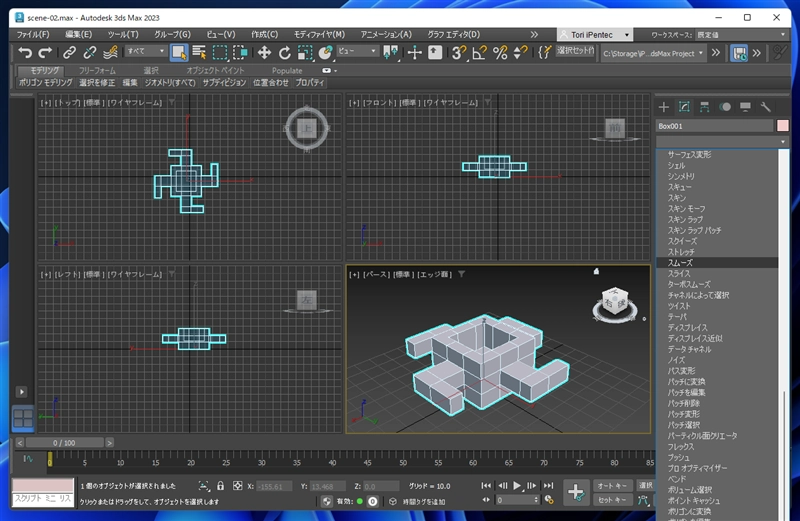
Task: Toggle the Percent Snap button
Action: click(x=500, y=52)
